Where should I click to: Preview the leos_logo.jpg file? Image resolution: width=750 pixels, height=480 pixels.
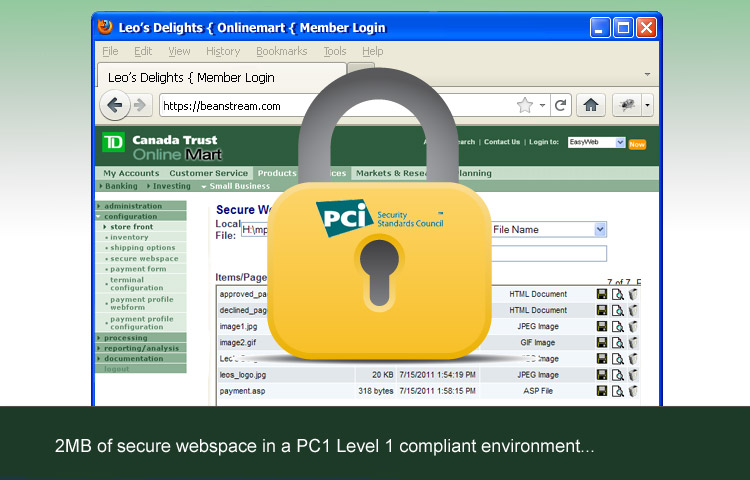point(618,375)
